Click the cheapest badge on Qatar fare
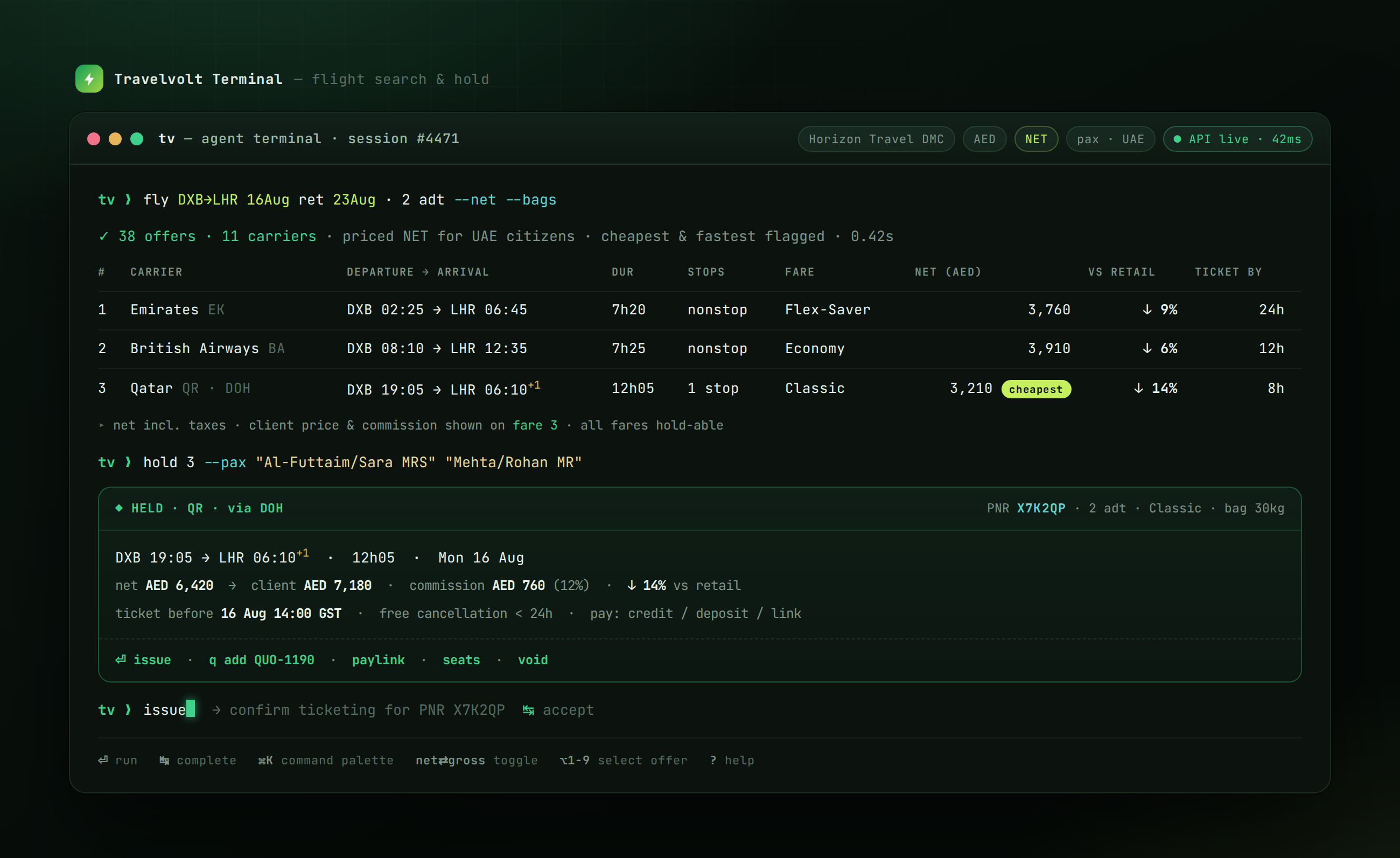Screen dimensions: 1400x858 pyautogui.click(x=1036, y=390)
